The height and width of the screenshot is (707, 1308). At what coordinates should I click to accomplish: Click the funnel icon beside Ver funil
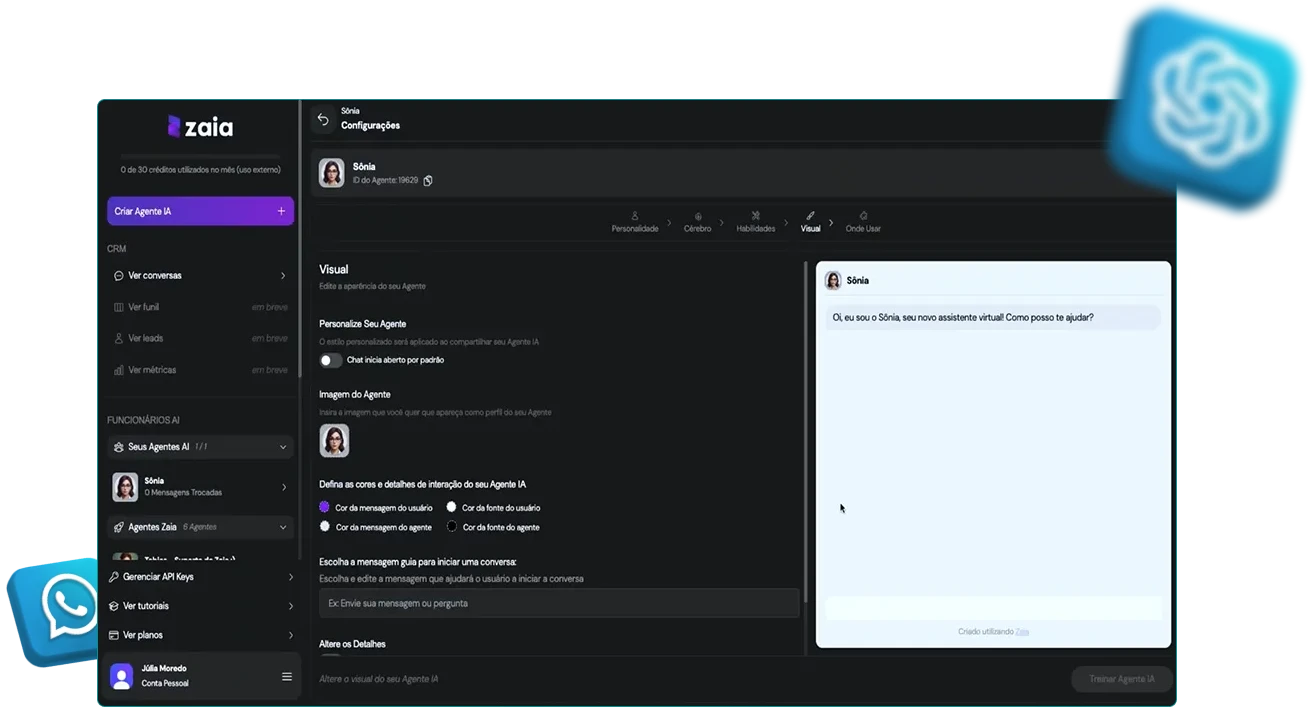[118, 307]
